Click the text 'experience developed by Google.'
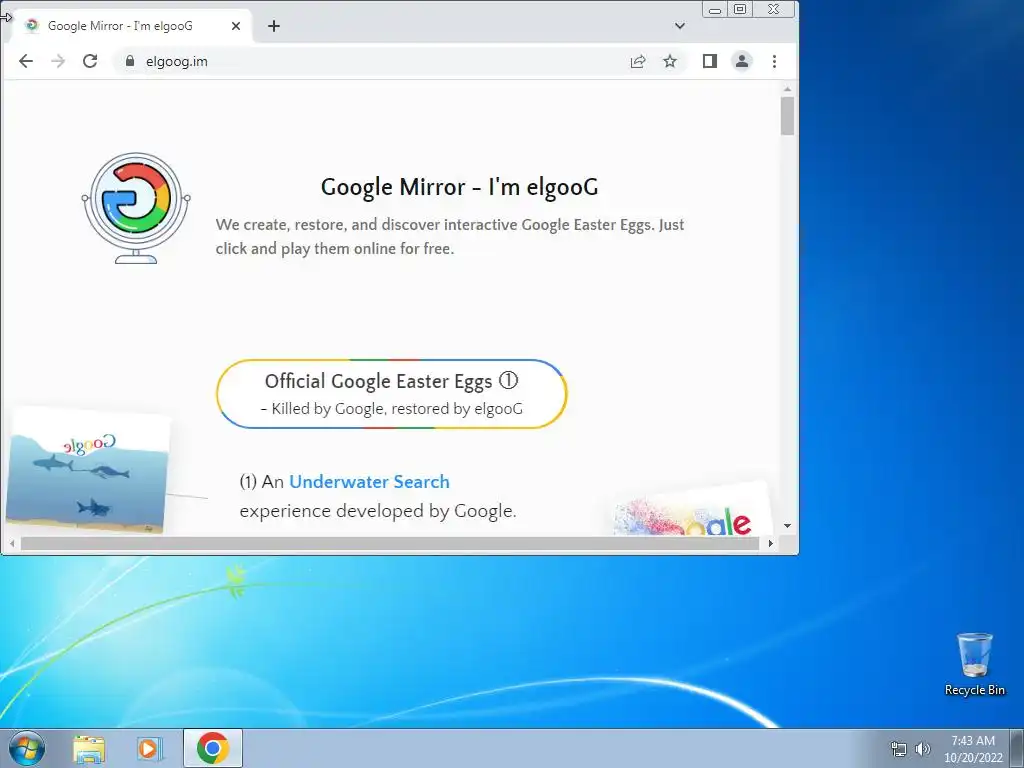Screen dimensions: 1024x768 [377, 511]
